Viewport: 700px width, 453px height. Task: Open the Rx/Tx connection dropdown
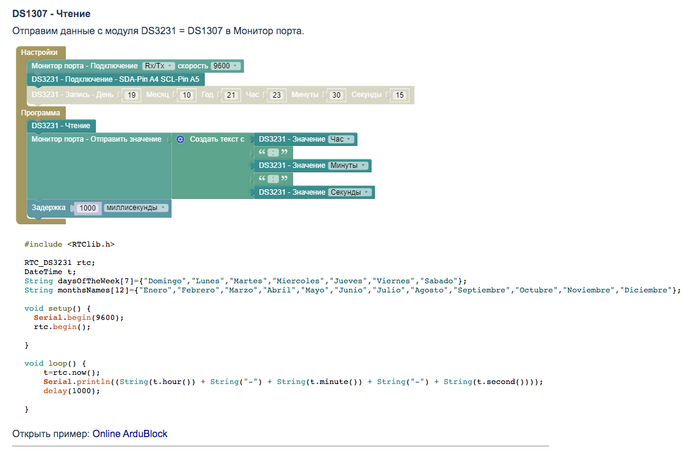[x=158, y=65]
